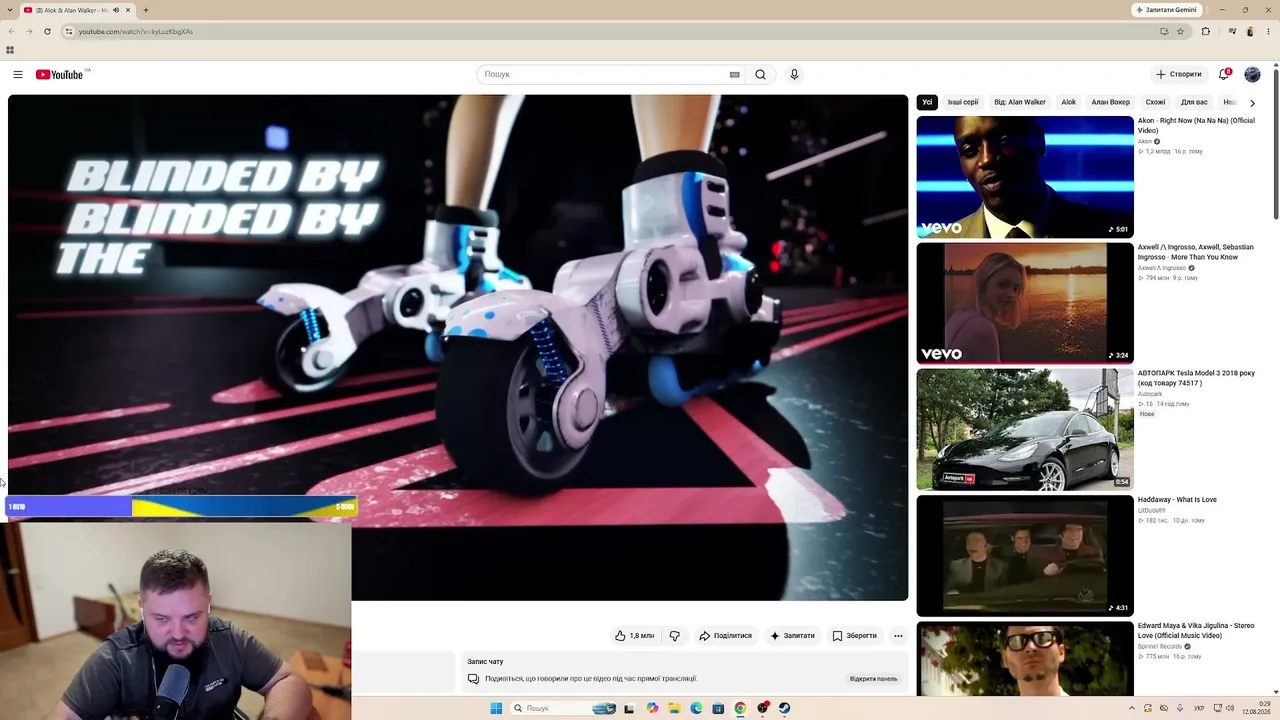
Task: Select the 'Alok' filter chip
Action: (x=1069, y=102)
